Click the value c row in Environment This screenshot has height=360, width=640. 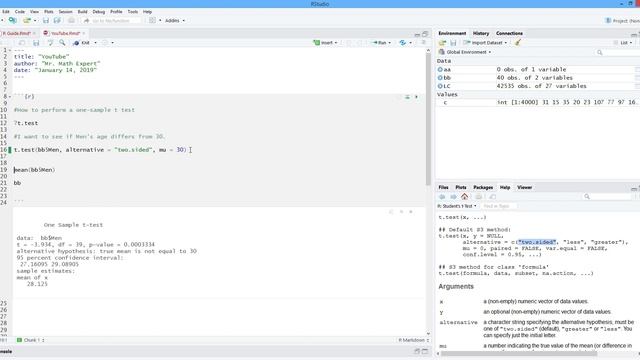pyautogui.click(x=538, y=102)
